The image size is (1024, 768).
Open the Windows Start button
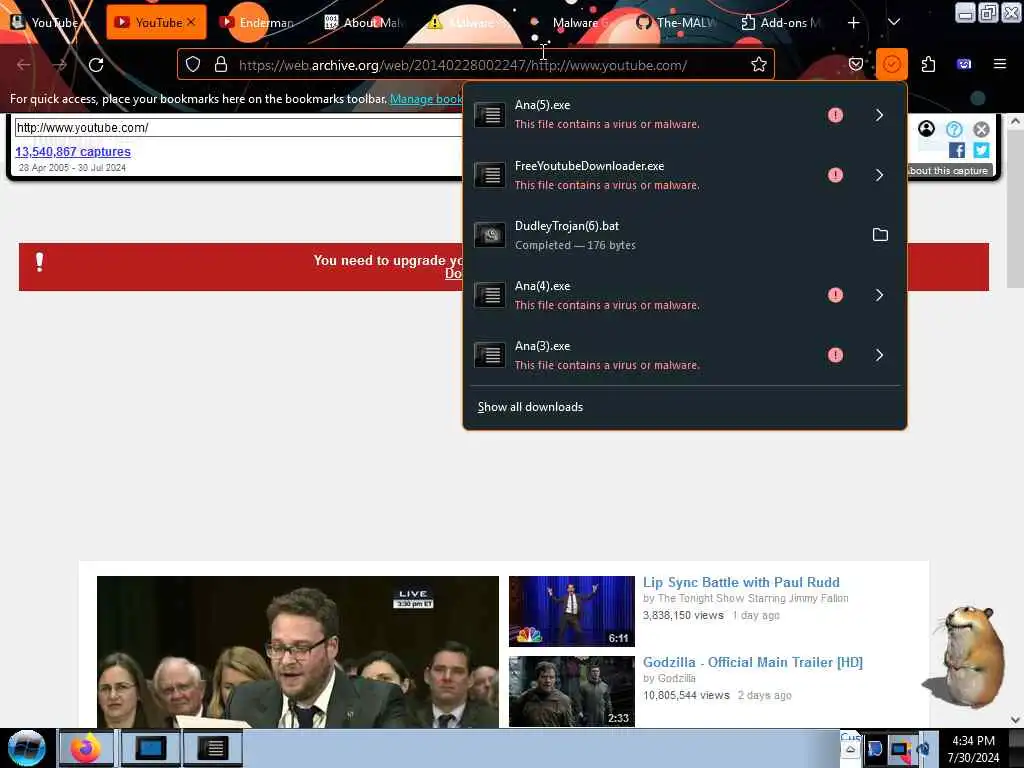27,748
